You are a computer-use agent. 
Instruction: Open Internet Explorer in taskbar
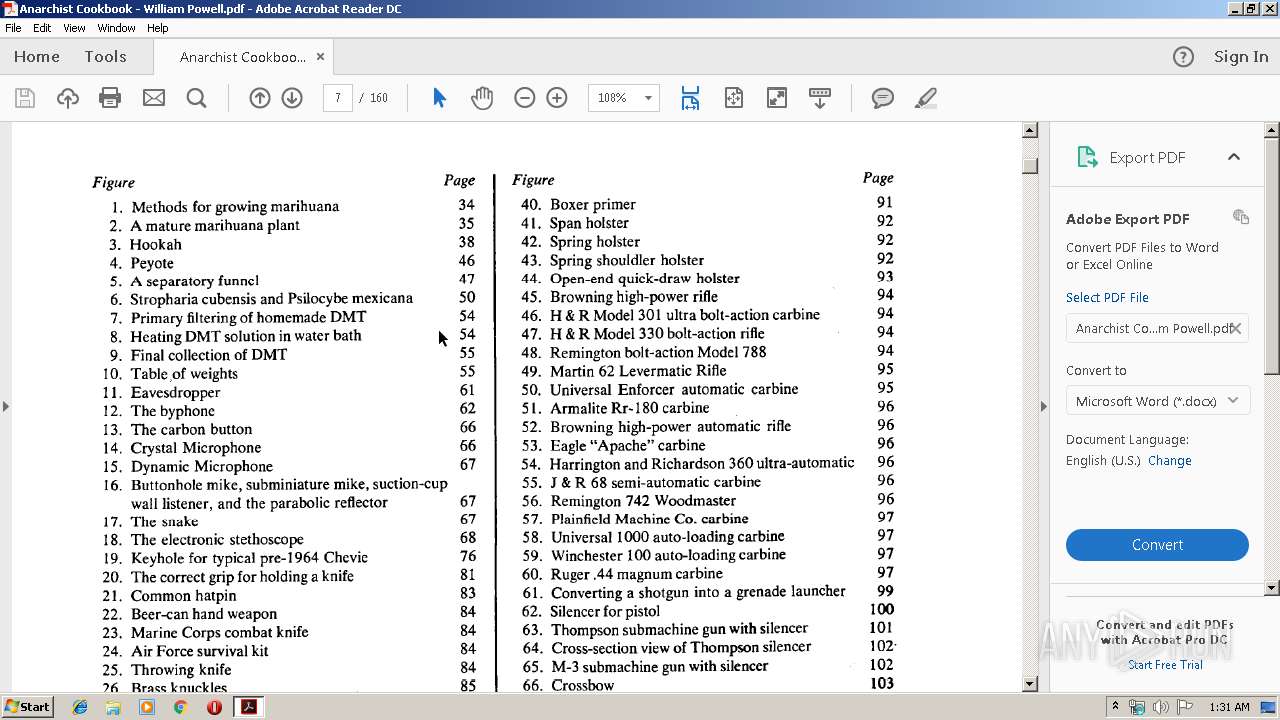coord(80,707)
